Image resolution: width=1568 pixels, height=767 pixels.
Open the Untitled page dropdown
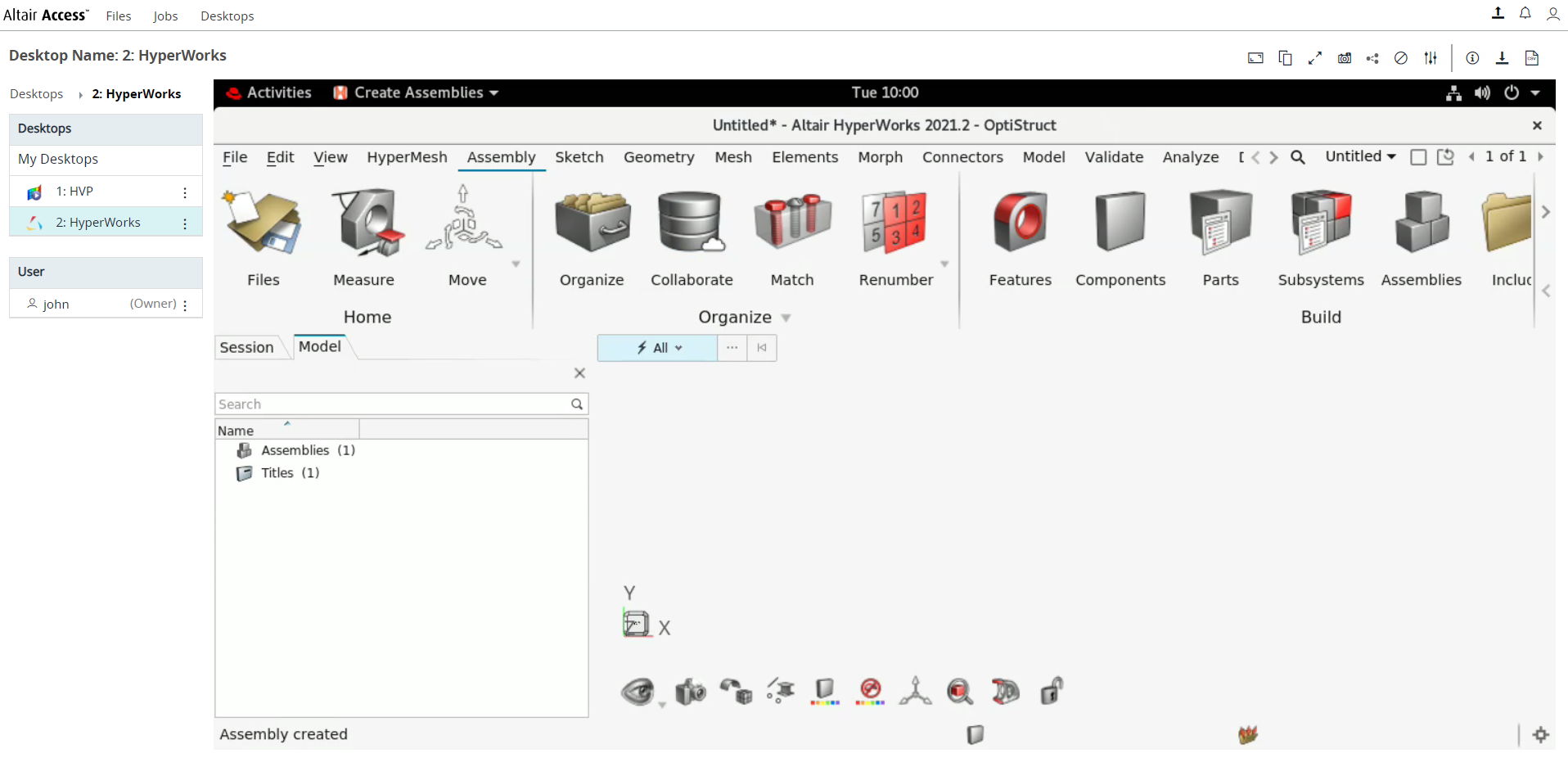tap(1360, 156)
